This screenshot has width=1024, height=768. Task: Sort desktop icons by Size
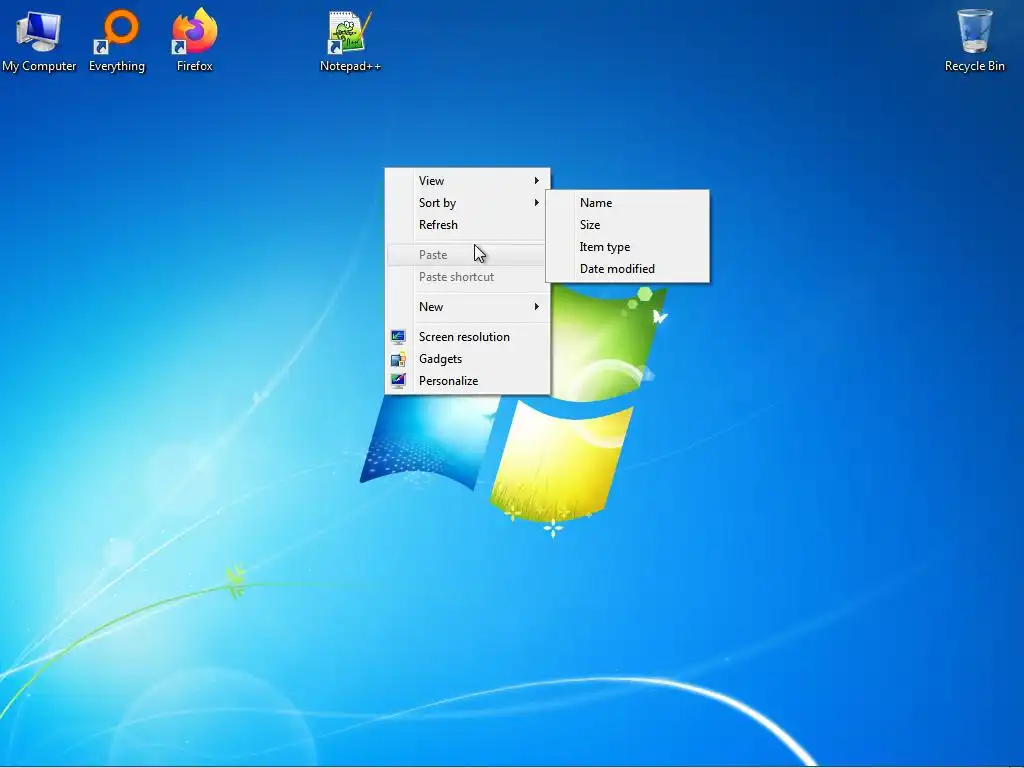628,225
